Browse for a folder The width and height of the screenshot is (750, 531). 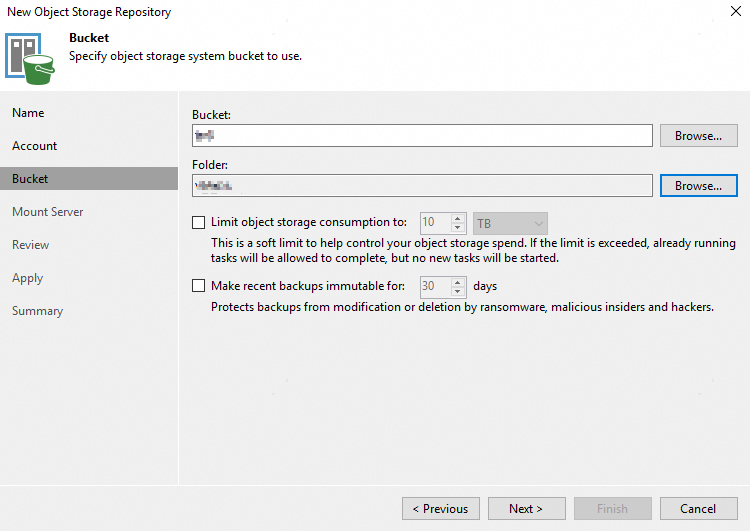(698, 186)
